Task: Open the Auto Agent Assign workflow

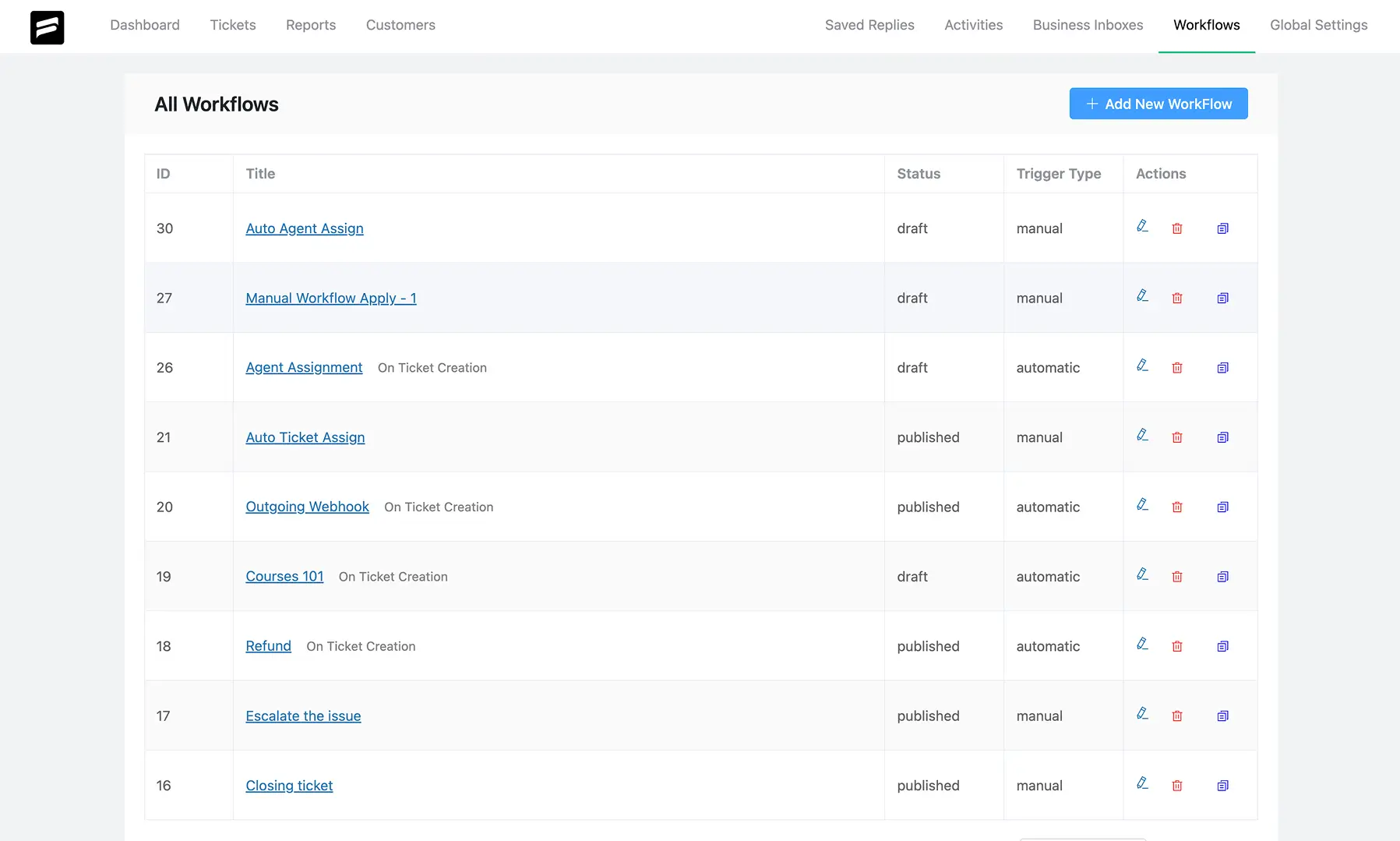Action: pyautogui.click(x=304, y=228)
